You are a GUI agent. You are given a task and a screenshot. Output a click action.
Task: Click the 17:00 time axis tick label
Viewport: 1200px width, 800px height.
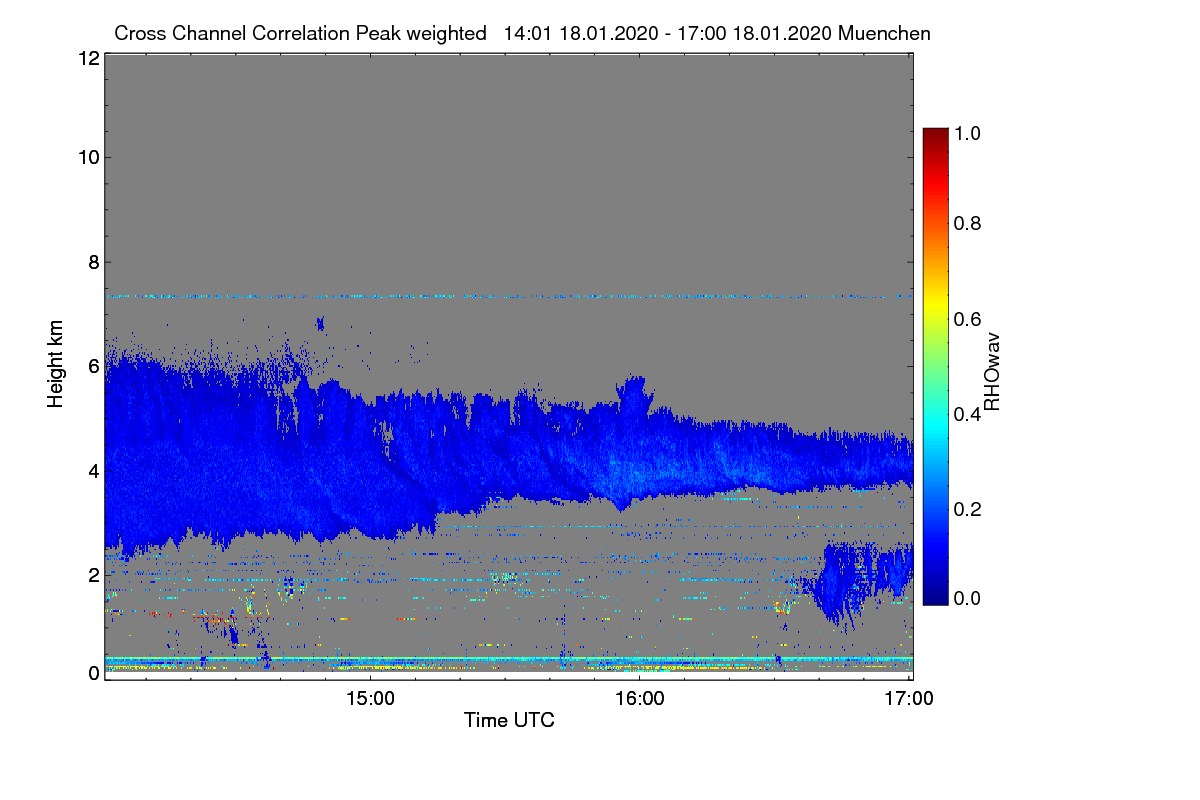click(x=909, y=699)
